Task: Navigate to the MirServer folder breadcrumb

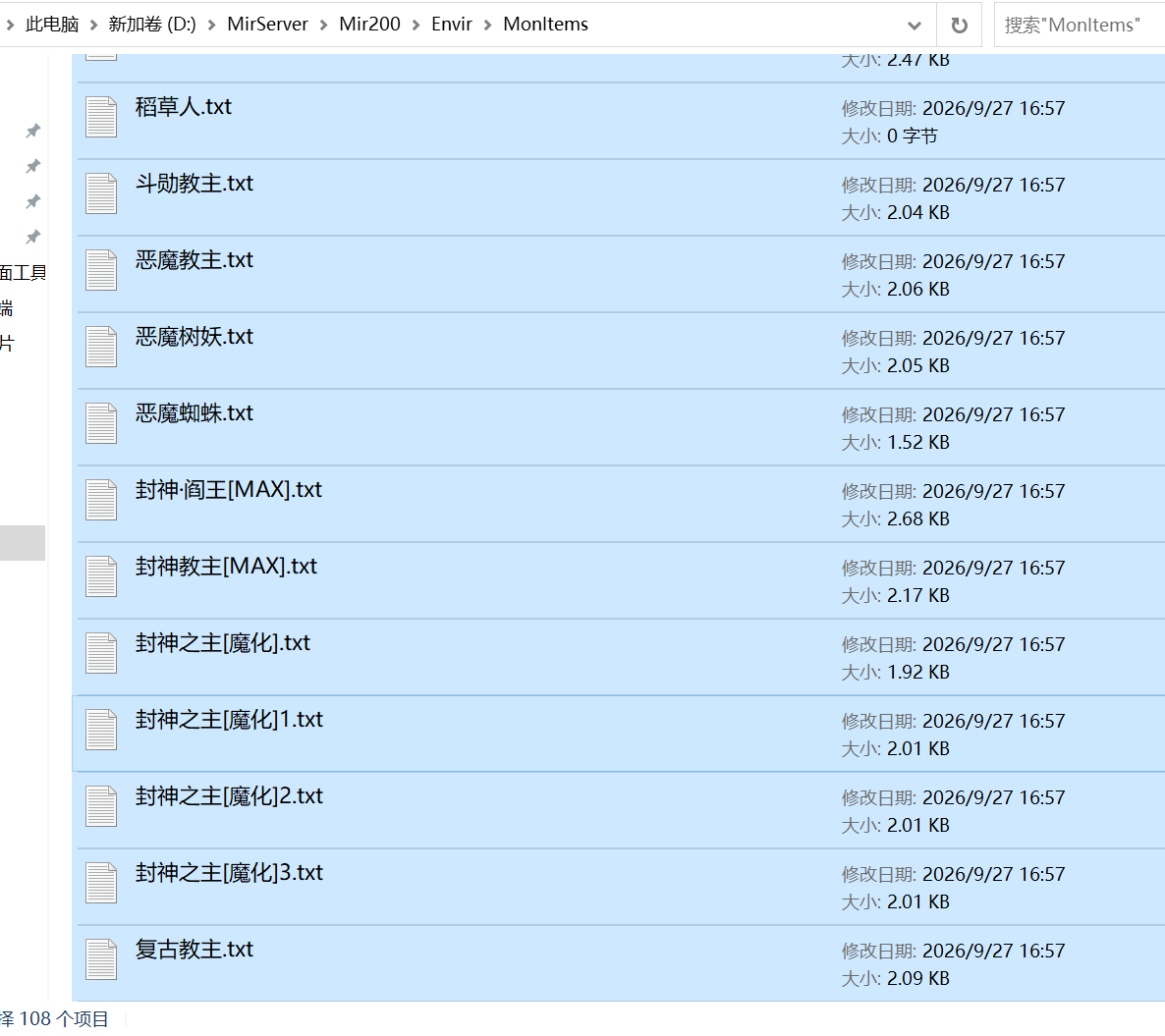Action: [x=267, y=25]
